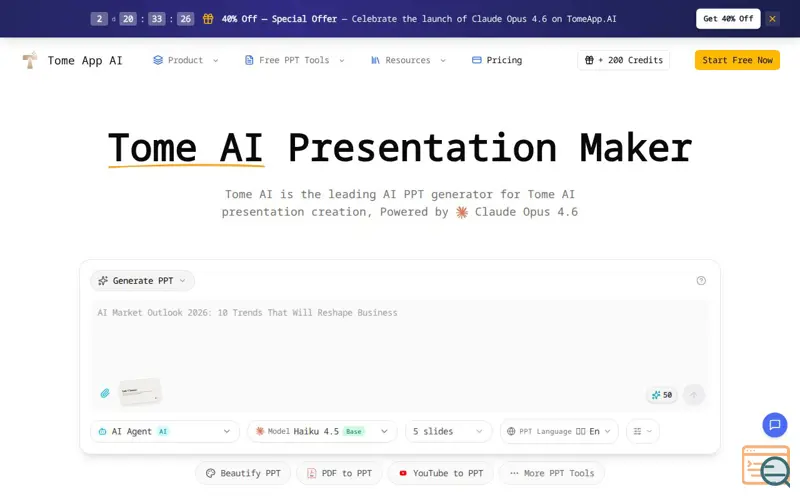Click the Pricing card icon
The width and height of the screenshot is (800, 500).
pos(477,60)
